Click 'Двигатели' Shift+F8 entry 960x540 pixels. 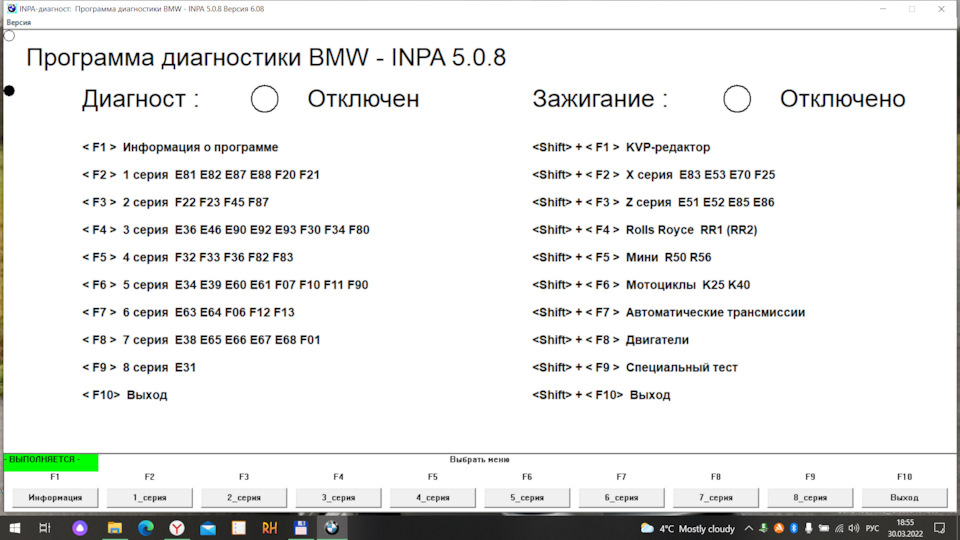coord(610,340)
